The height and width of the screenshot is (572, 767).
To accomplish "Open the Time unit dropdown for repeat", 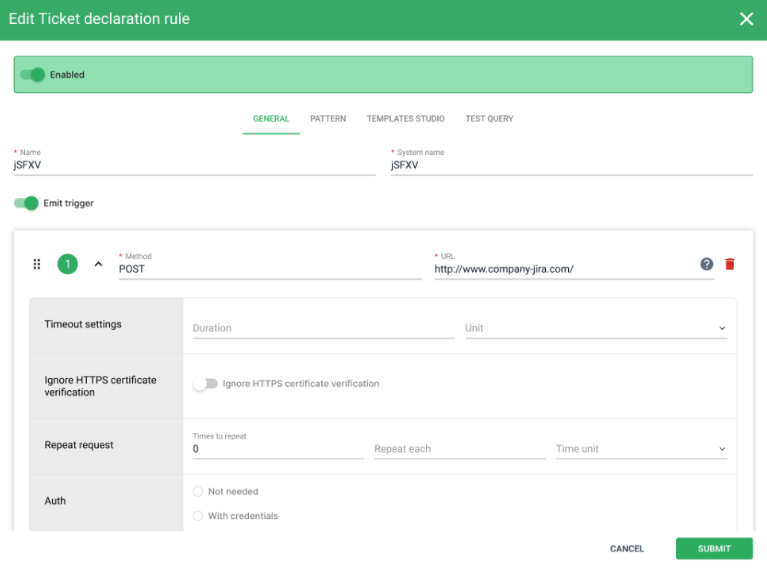I will tap(641, 449).
